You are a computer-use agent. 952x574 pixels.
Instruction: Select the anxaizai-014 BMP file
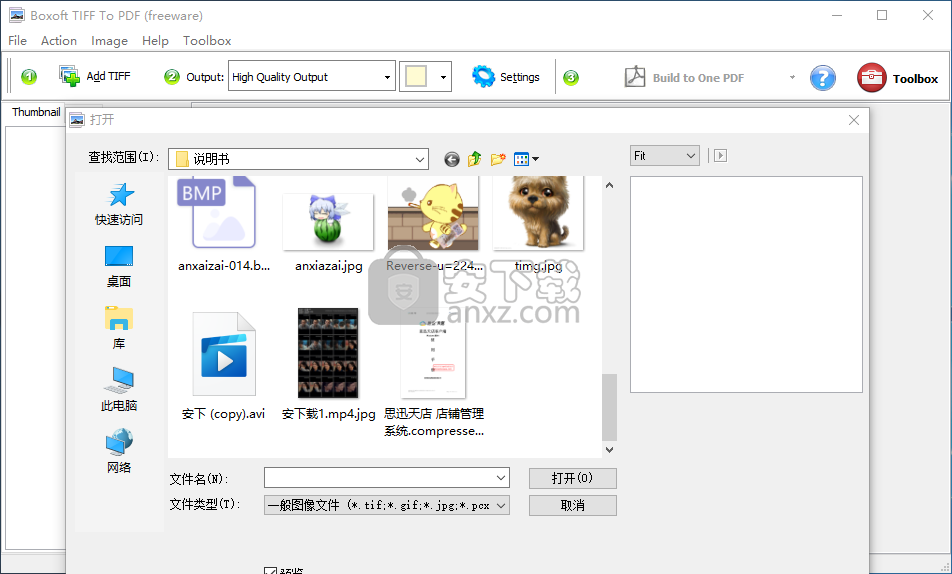pyautogui.click(x=224, y=225)
